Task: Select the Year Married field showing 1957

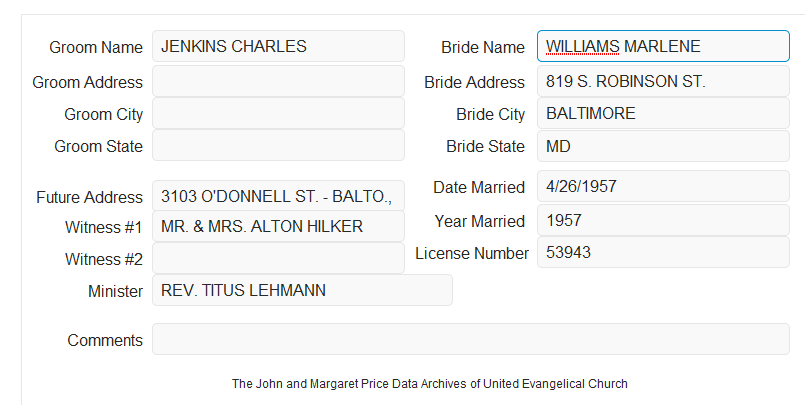Action: pos(663,221)
